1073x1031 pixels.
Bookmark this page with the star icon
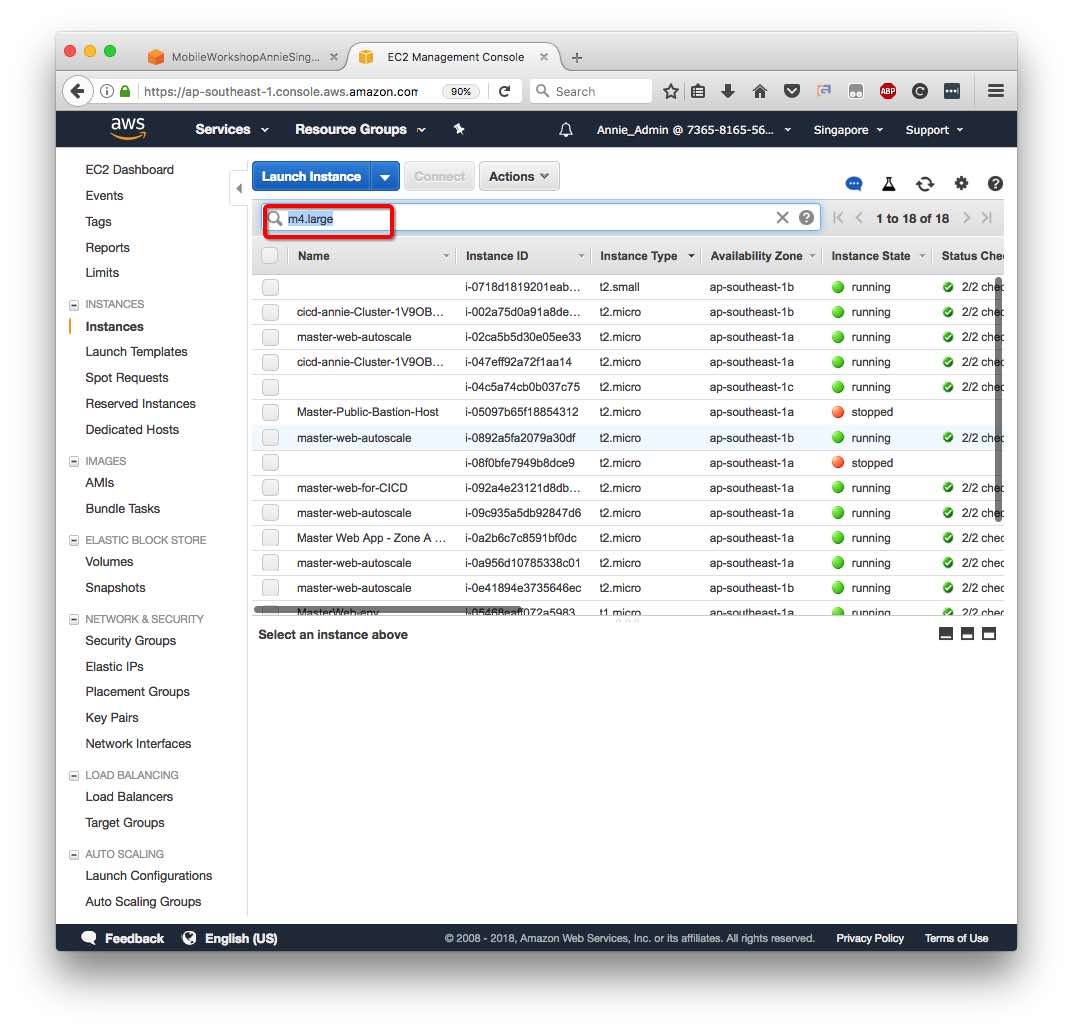(671, 91)
